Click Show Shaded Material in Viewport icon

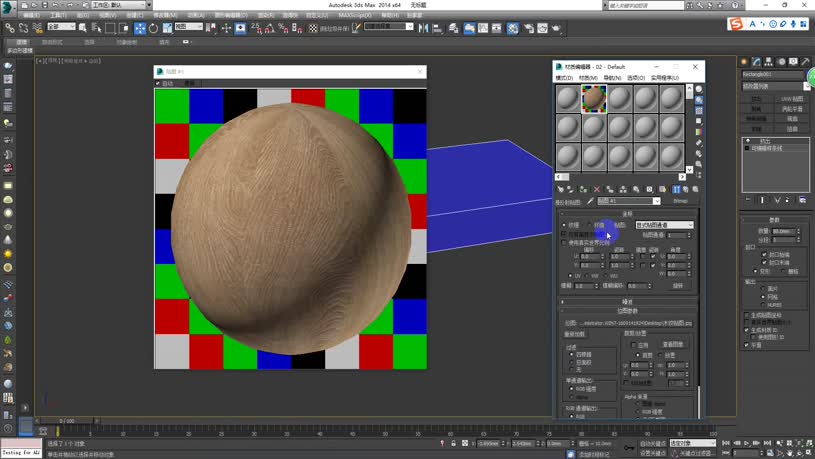(662, 189)
